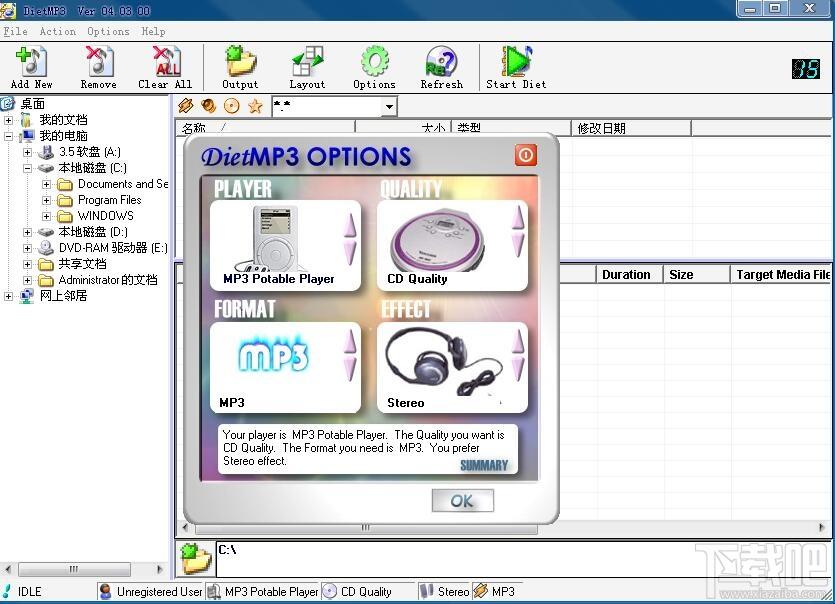Click the Stereo status bar icon
Screen dimensions: 835x604
click(427, 591)
